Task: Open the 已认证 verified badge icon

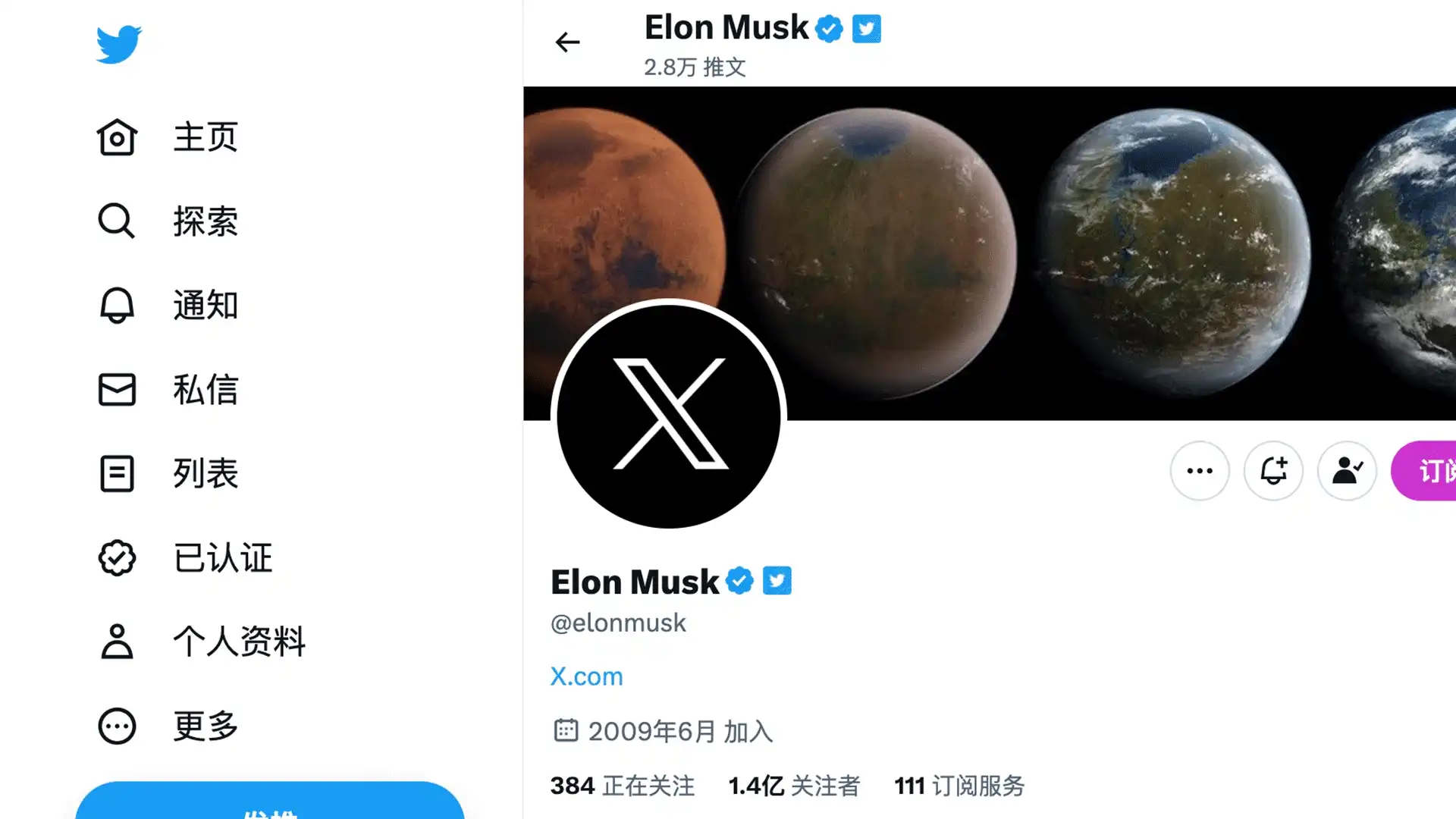Action: [x=117, y=557]
